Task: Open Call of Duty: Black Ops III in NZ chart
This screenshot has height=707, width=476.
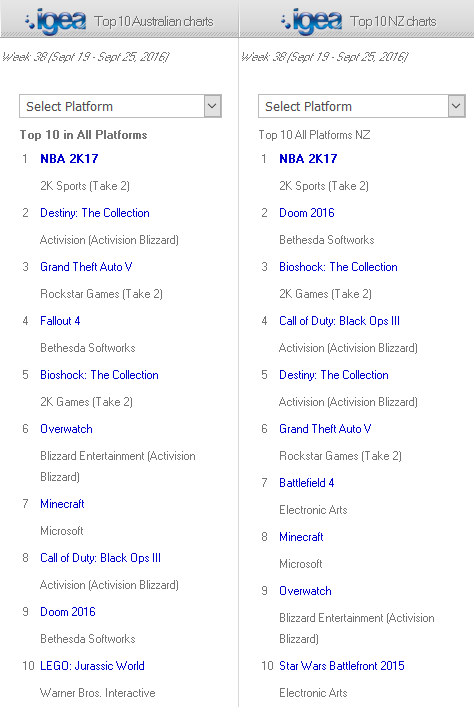Action: (339, 321)
